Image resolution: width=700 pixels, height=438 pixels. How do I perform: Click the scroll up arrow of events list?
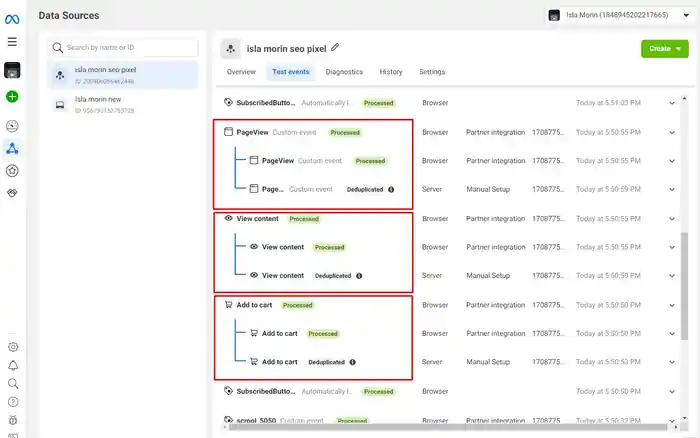pyautogui.click(x=684, y=99)
